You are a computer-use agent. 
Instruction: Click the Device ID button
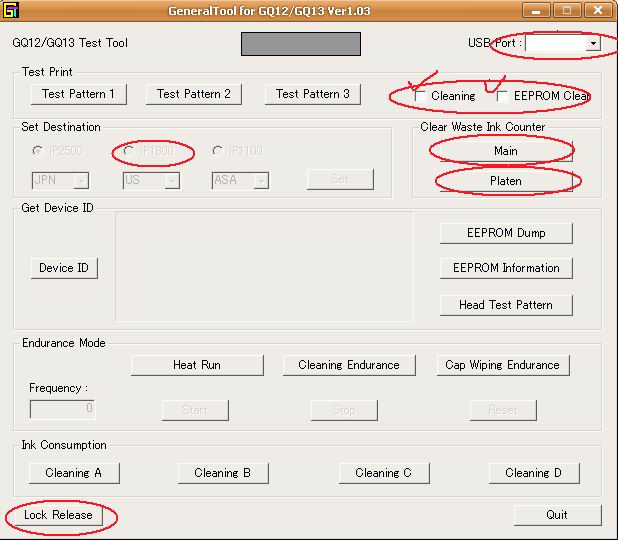tap(64, 268)
